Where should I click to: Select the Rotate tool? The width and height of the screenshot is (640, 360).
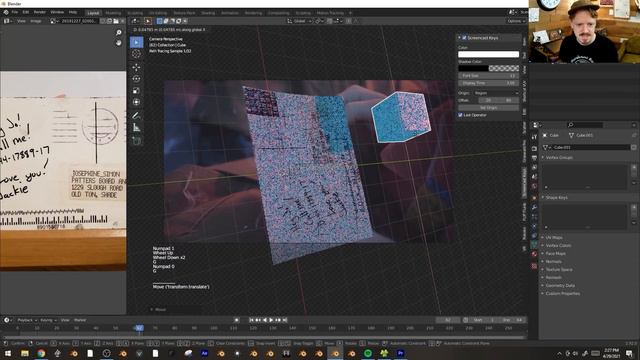(x=136, y=79)
